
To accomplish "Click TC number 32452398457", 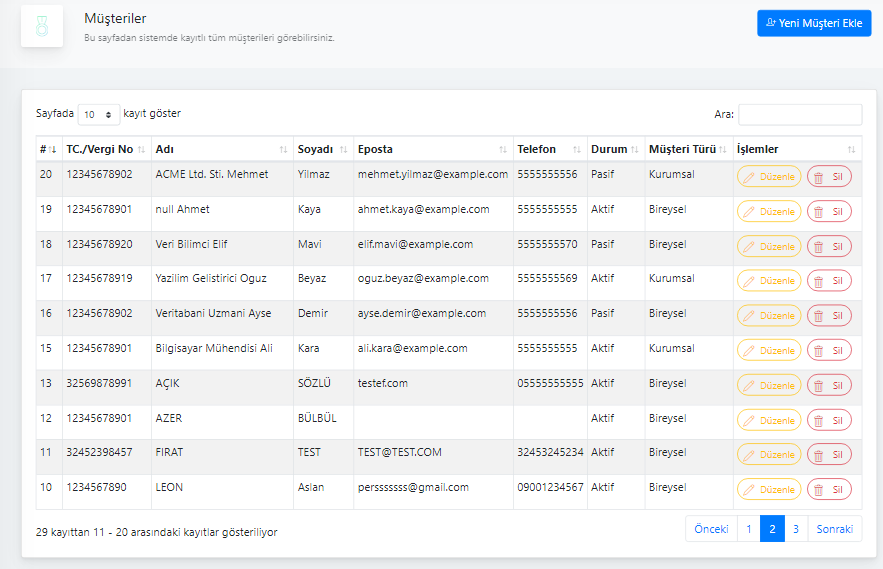I will pyautogui.click(x=99, y=452).
